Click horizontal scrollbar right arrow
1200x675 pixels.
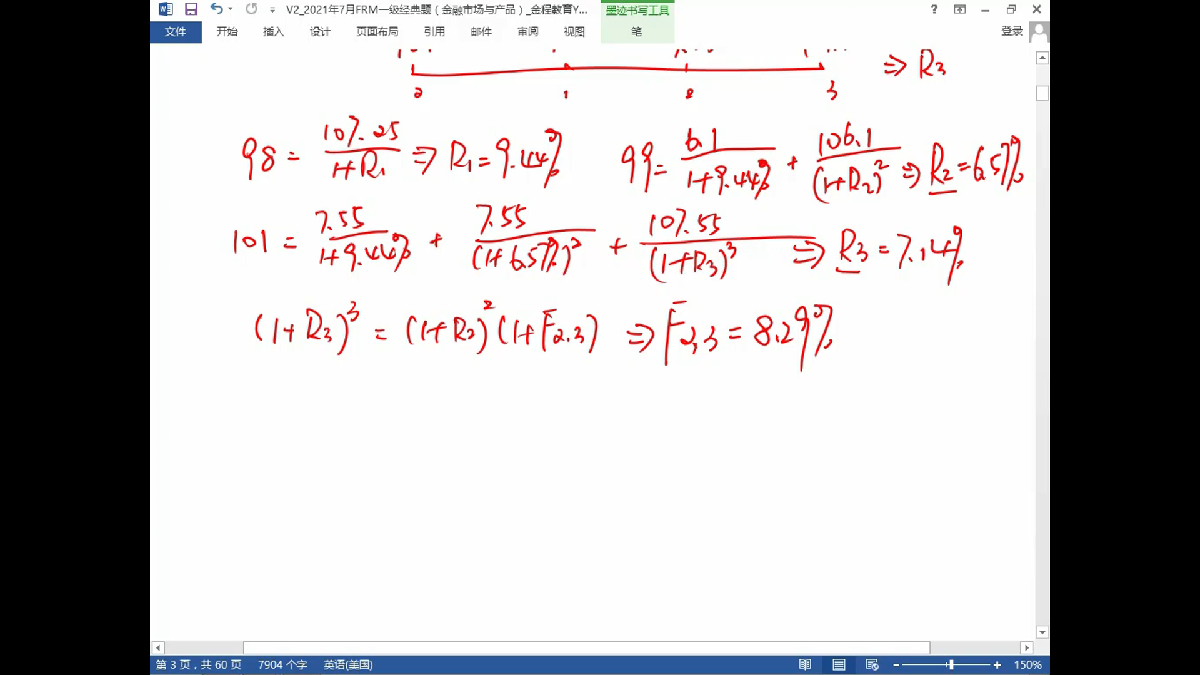coord(1027,648)
